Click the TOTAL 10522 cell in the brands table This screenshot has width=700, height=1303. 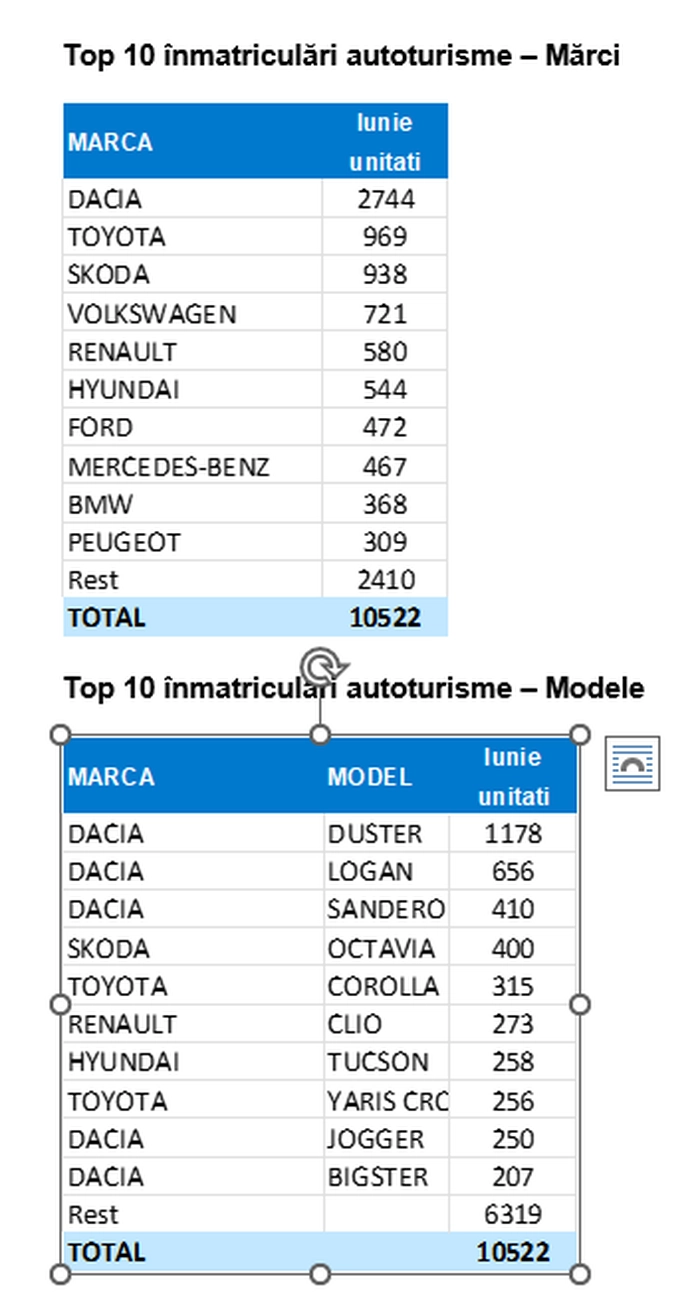click(385, 618)
